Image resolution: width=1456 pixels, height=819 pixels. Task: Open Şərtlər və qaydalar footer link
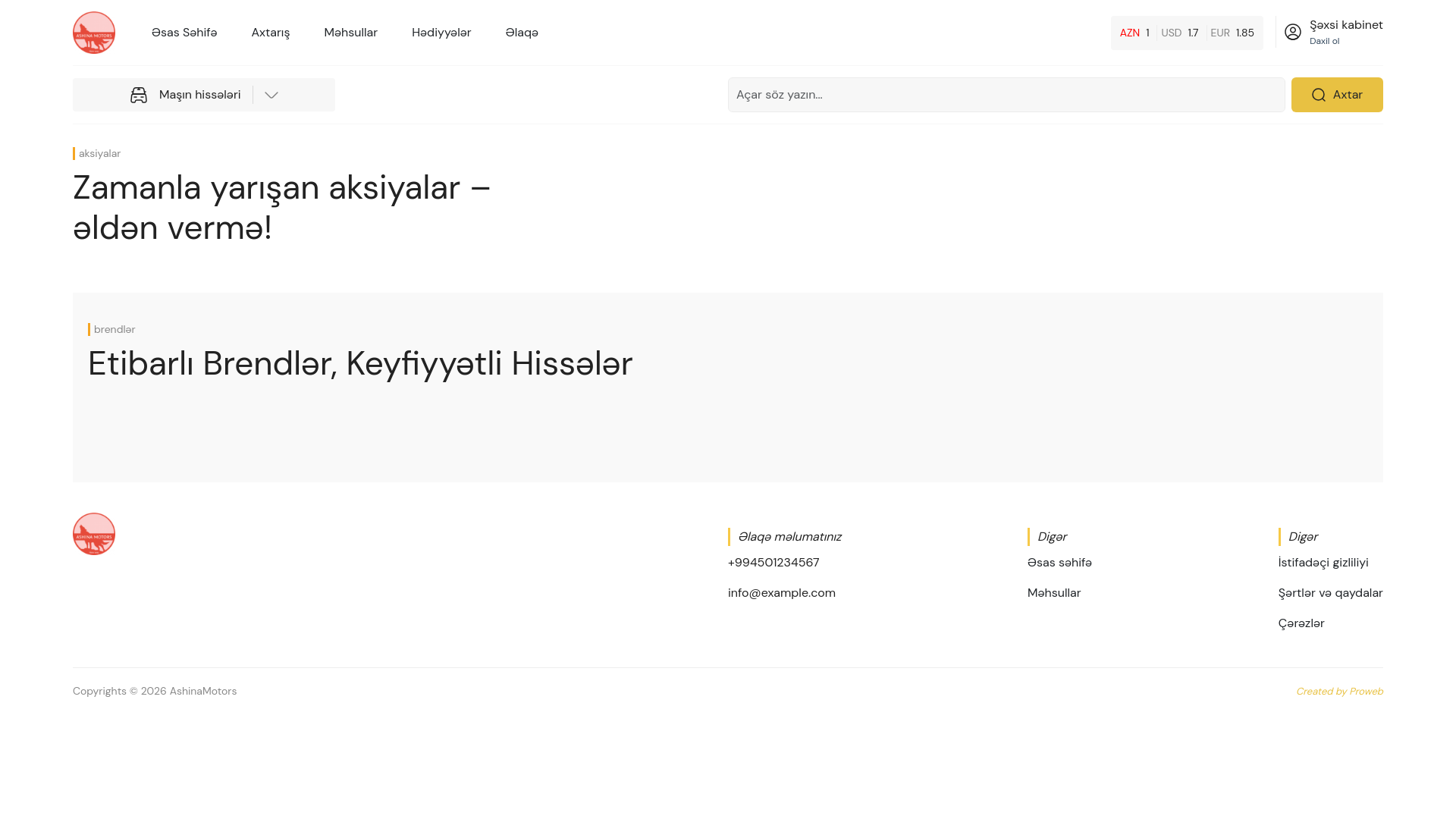pyautogui.click(x=1331, y=593)
